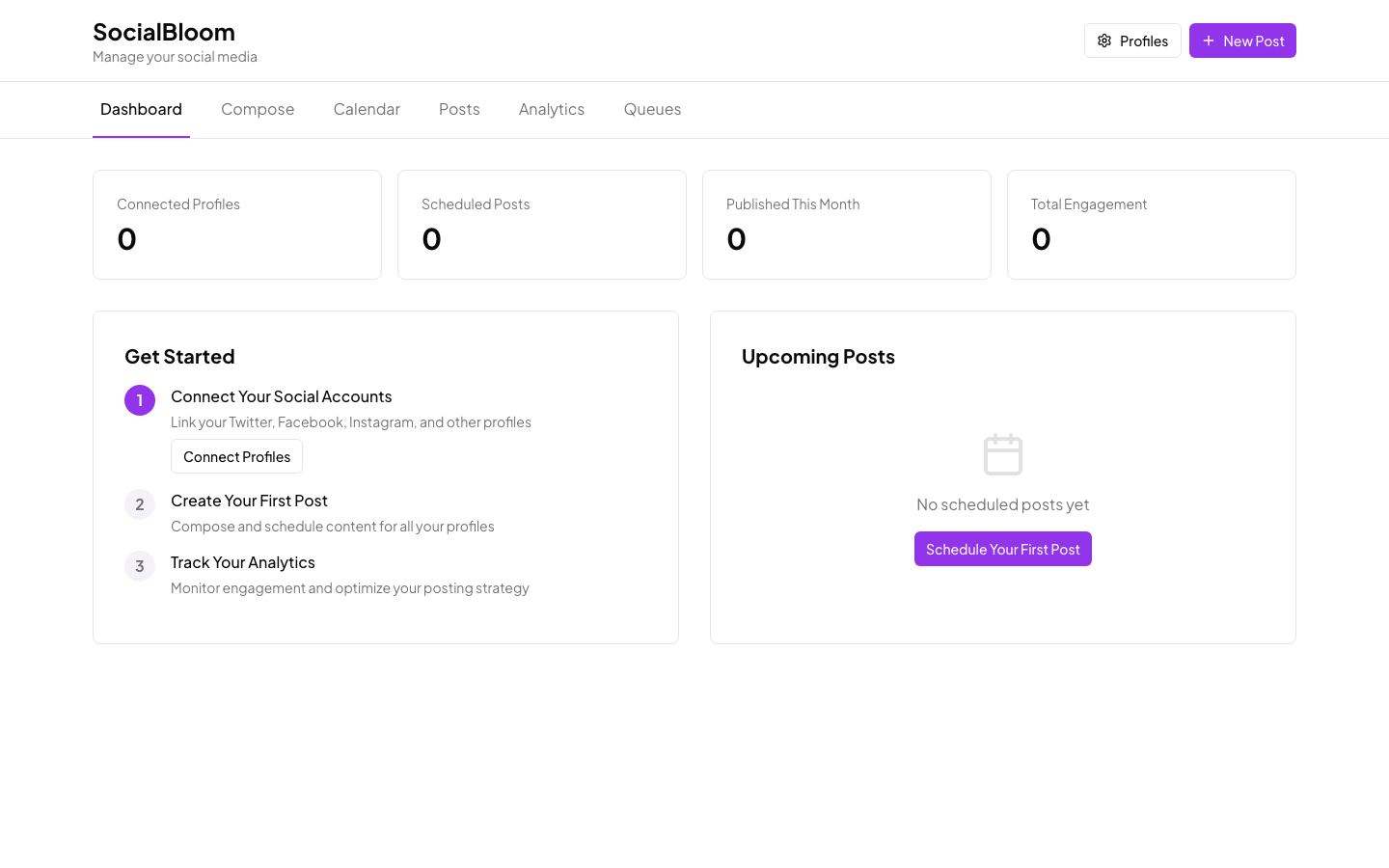Select step 3 circle for Track Your Analytics
The height and width of the screenshot is (868, 1389).
(140, 566)
